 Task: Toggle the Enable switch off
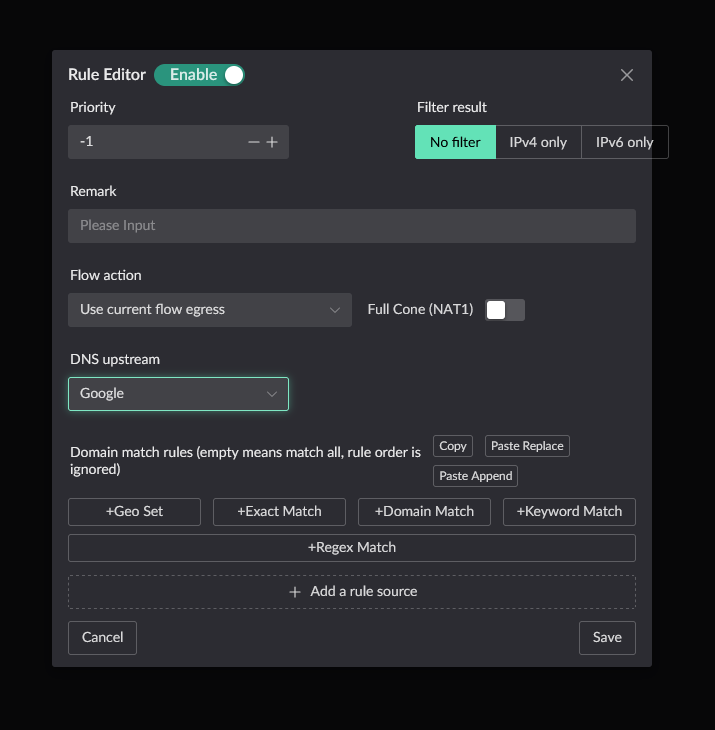(199, 75)
